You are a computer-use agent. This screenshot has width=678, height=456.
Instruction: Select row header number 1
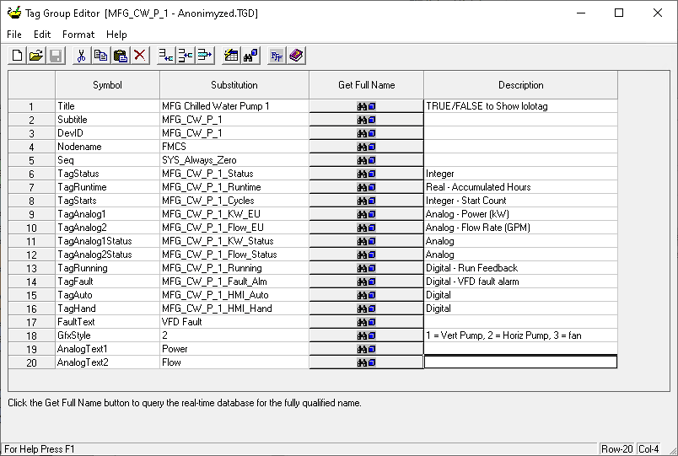[32, 106]
